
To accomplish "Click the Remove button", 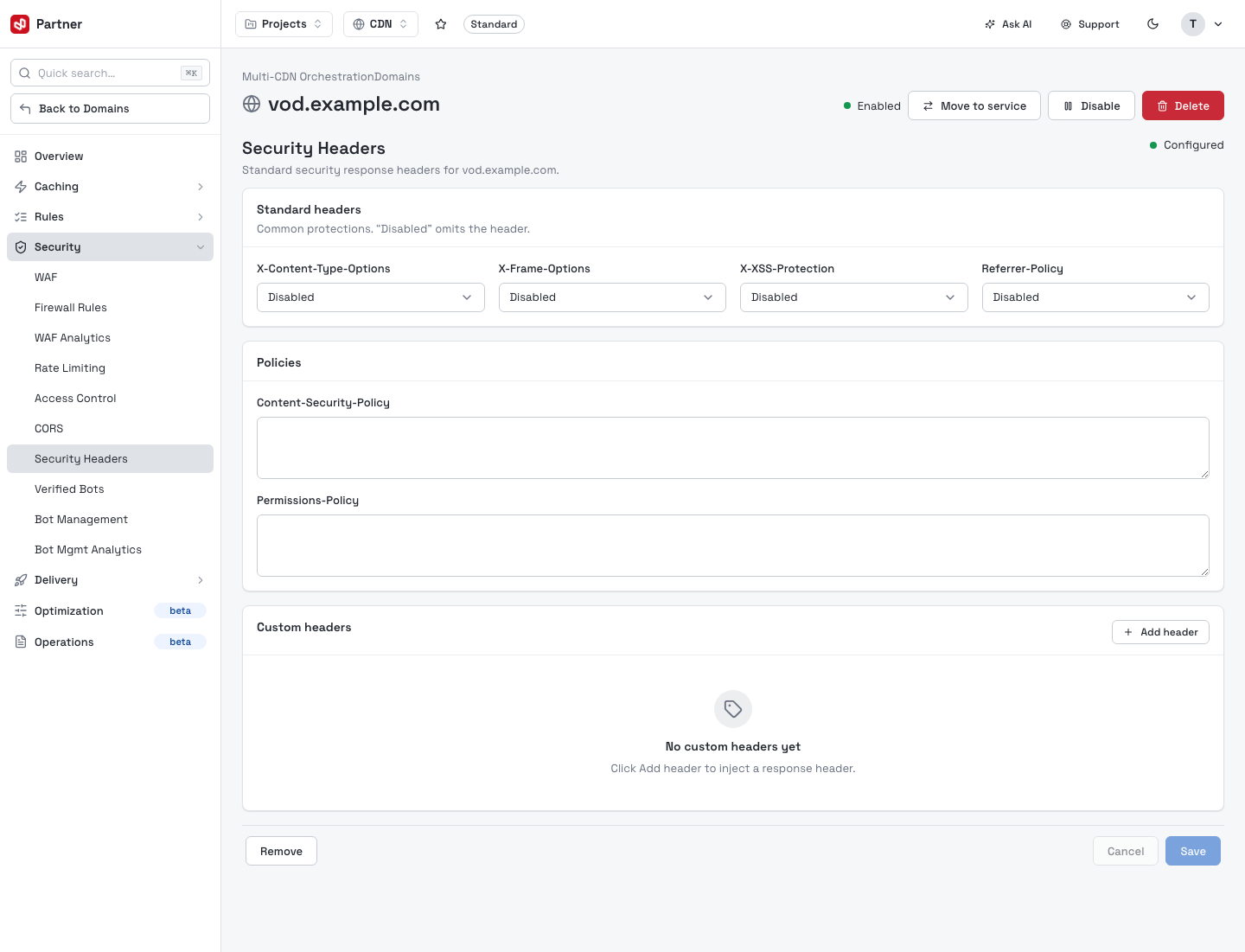I will [x=281, y=851].
